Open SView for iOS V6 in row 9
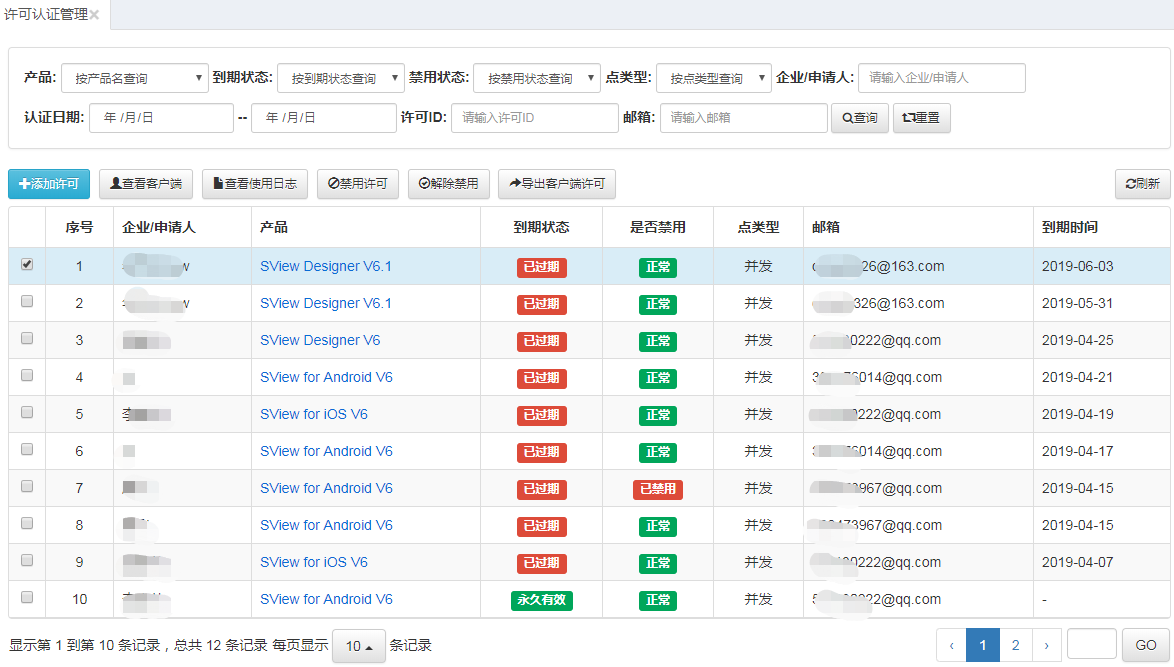1174x667 pixels. tap(314, 562)
